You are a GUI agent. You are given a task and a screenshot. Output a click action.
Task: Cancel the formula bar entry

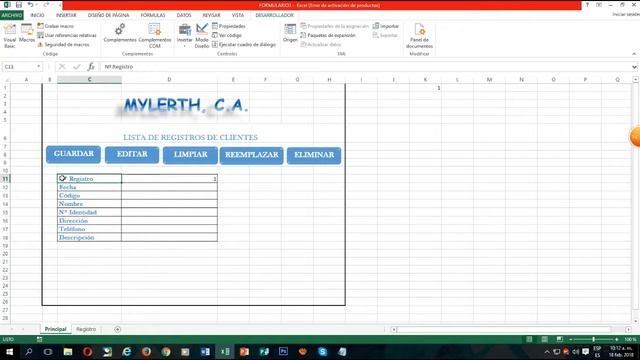click(62, 67)
